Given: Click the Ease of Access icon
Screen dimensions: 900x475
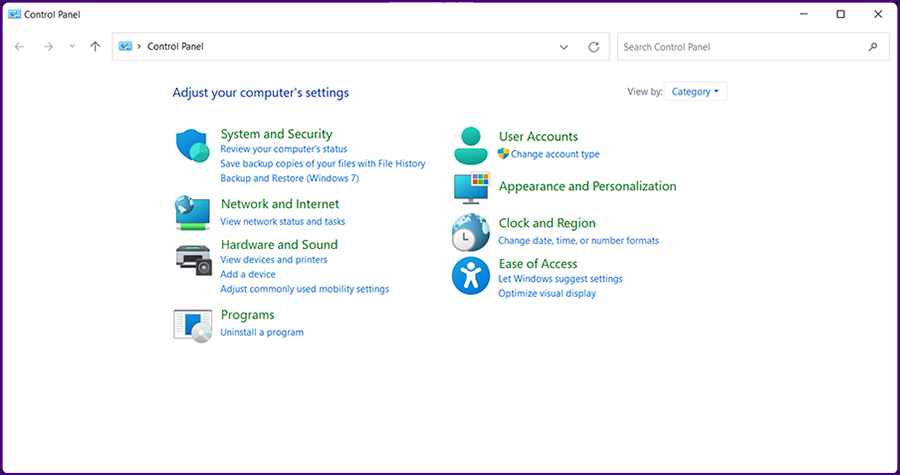Looking at the screenshot, I should [x=470, y=275].
